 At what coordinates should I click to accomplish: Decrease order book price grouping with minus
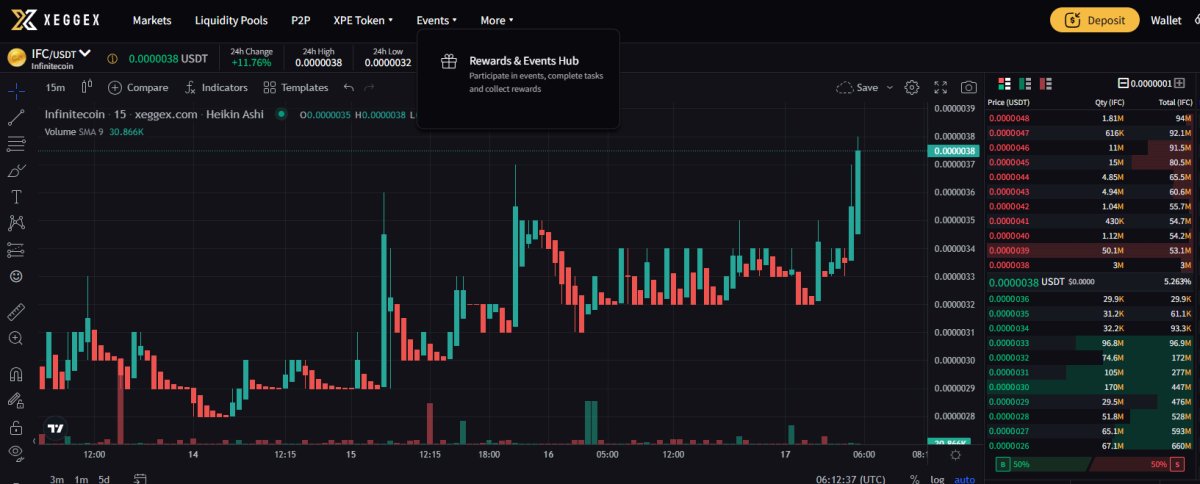click(1122, 84)
